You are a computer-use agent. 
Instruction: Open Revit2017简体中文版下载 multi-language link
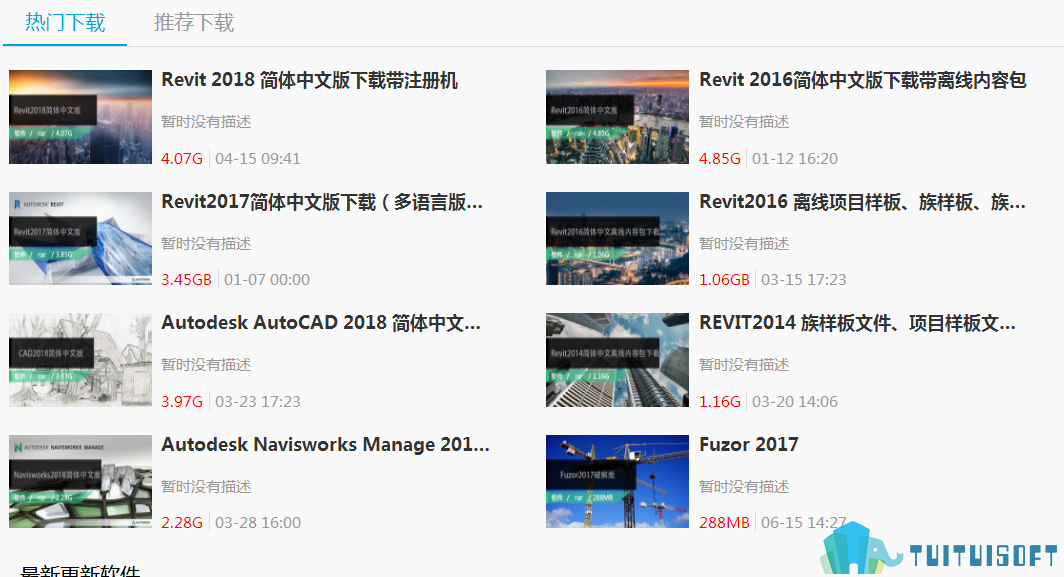tap(322, 202)
